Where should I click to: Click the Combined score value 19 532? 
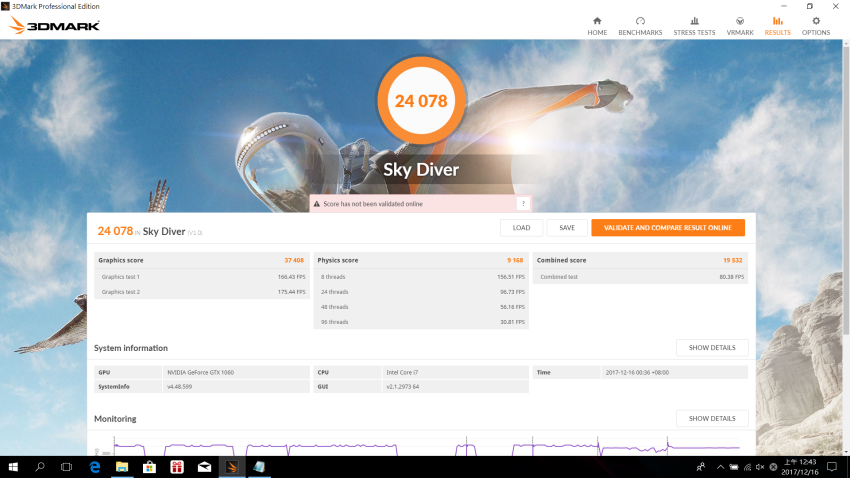click(732, 260)
